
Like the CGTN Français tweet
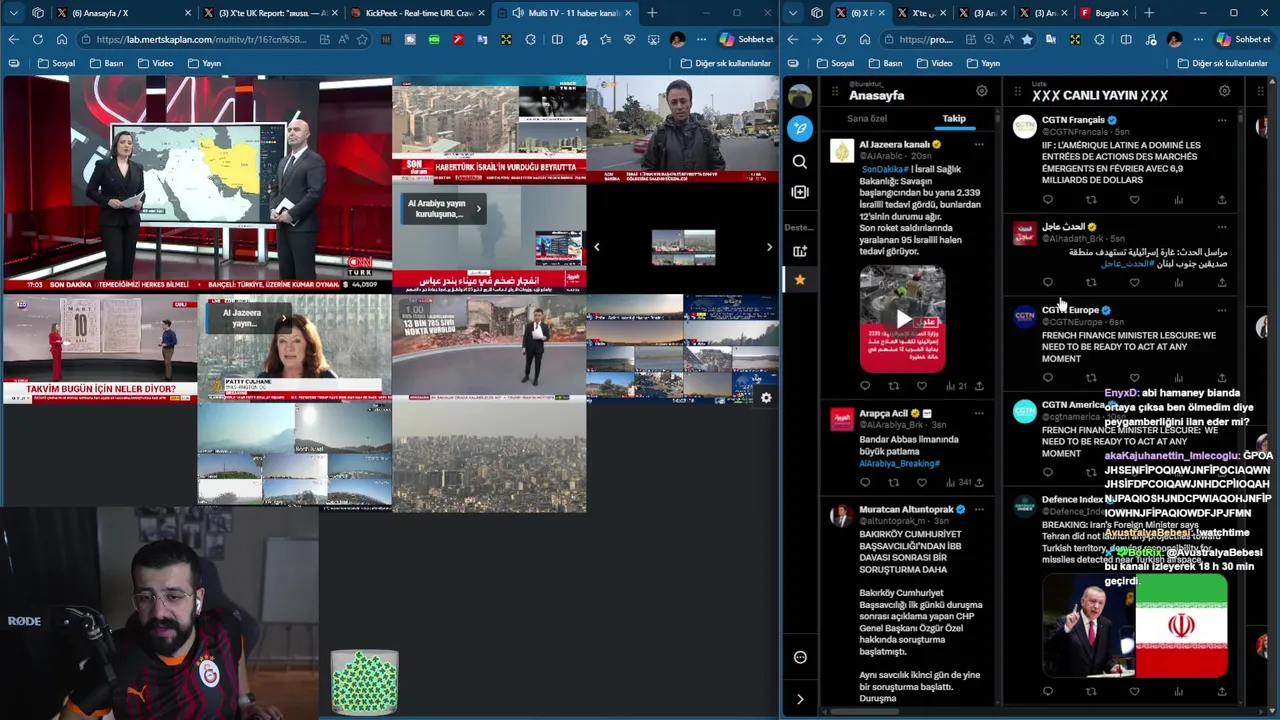tap(1134, 200)
